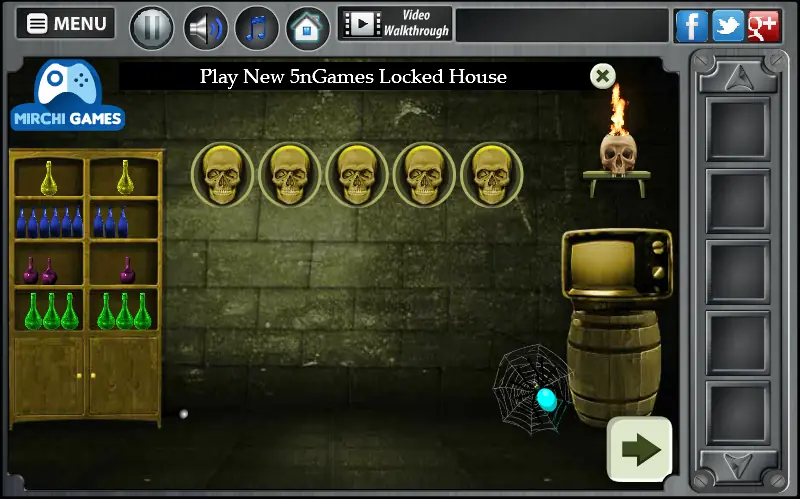
Task: Toggle the background music note icon
Action: click(x=257, y=28)
